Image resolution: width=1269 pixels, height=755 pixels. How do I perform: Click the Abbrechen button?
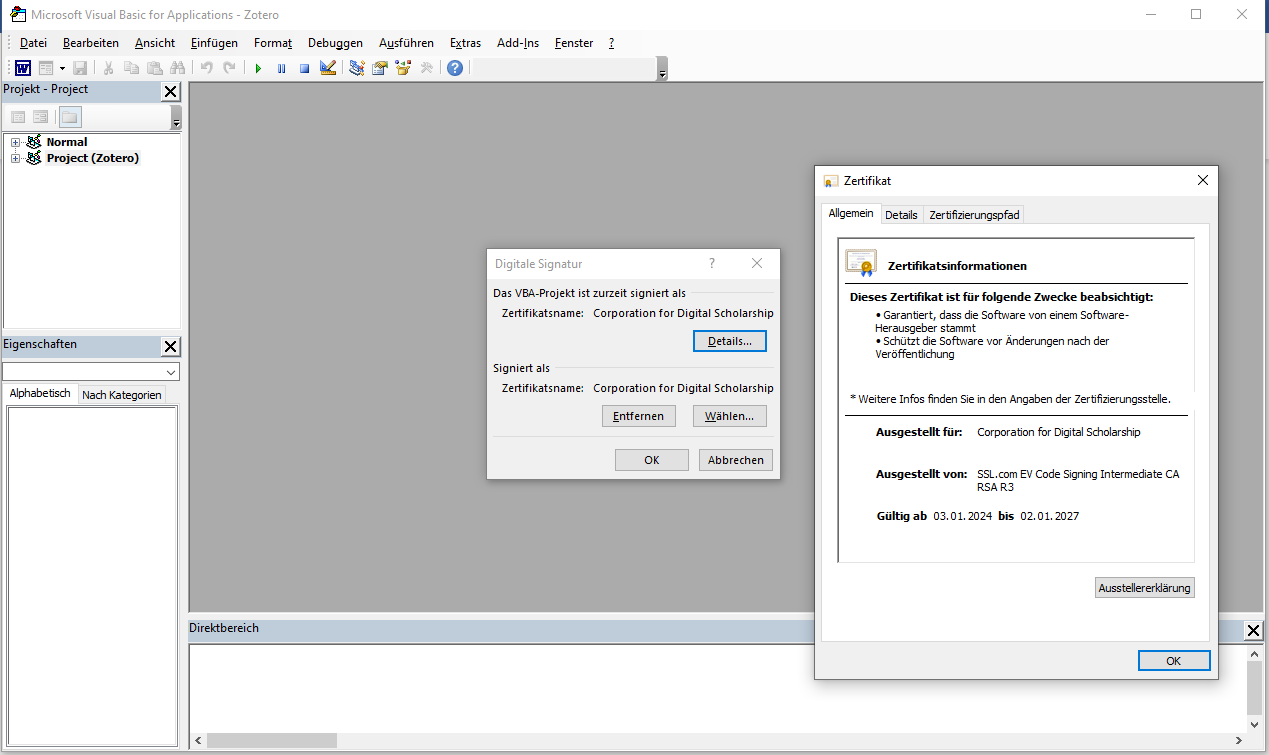(736, 460)
